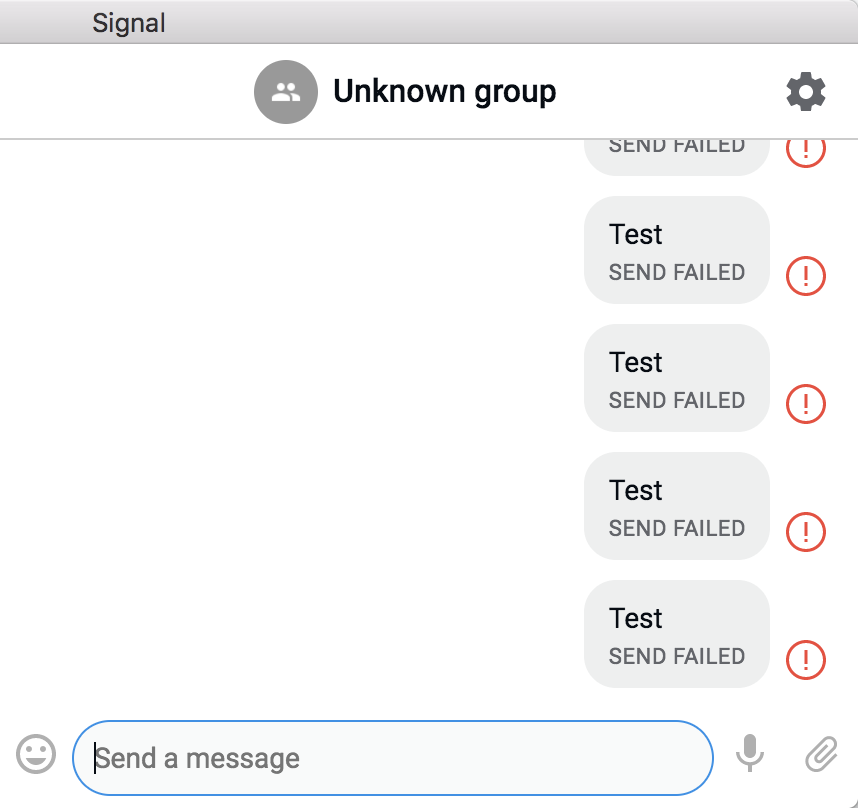Select the fourth Test message bubble

click(x=676, y=505)
